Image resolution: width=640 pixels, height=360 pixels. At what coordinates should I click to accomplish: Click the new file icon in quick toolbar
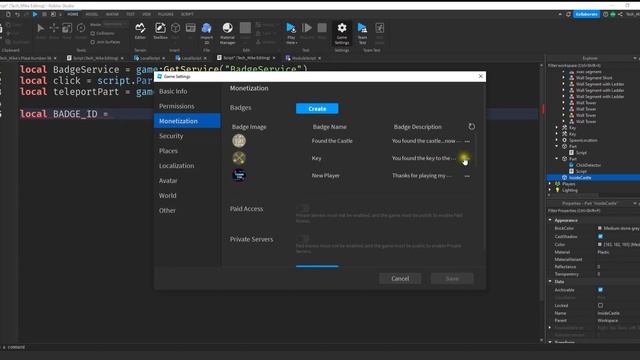8,14
